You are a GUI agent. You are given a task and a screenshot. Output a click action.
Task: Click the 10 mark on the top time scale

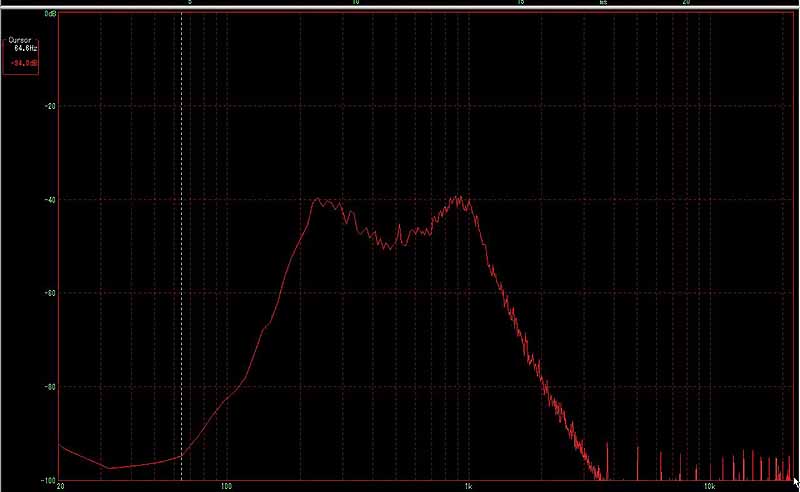[354, 3]
